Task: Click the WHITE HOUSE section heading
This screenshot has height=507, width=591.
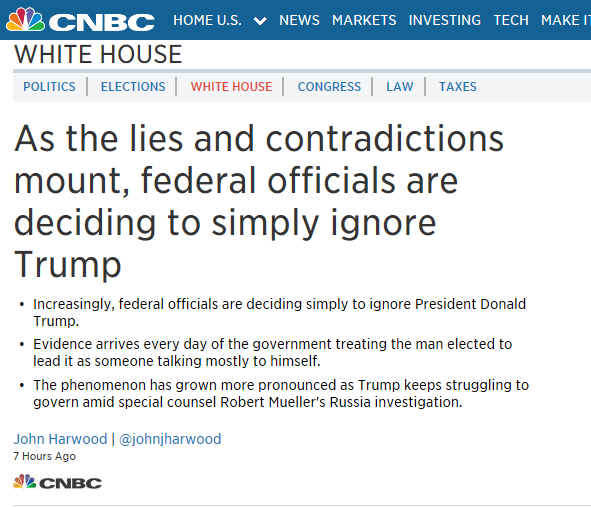Action: (98, 54)
